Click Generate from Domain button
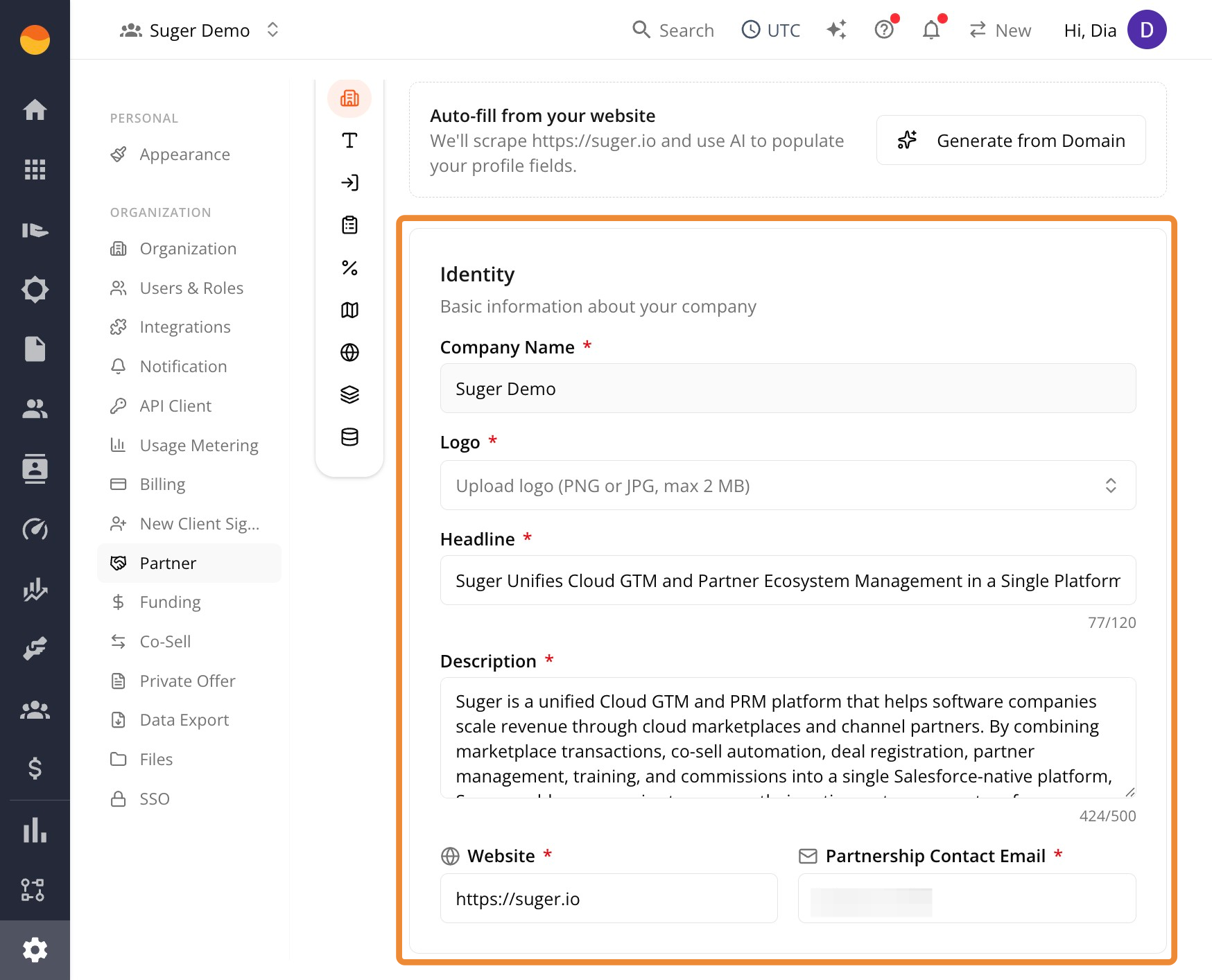The image size is (1212, 980). tap(1011, 140)
